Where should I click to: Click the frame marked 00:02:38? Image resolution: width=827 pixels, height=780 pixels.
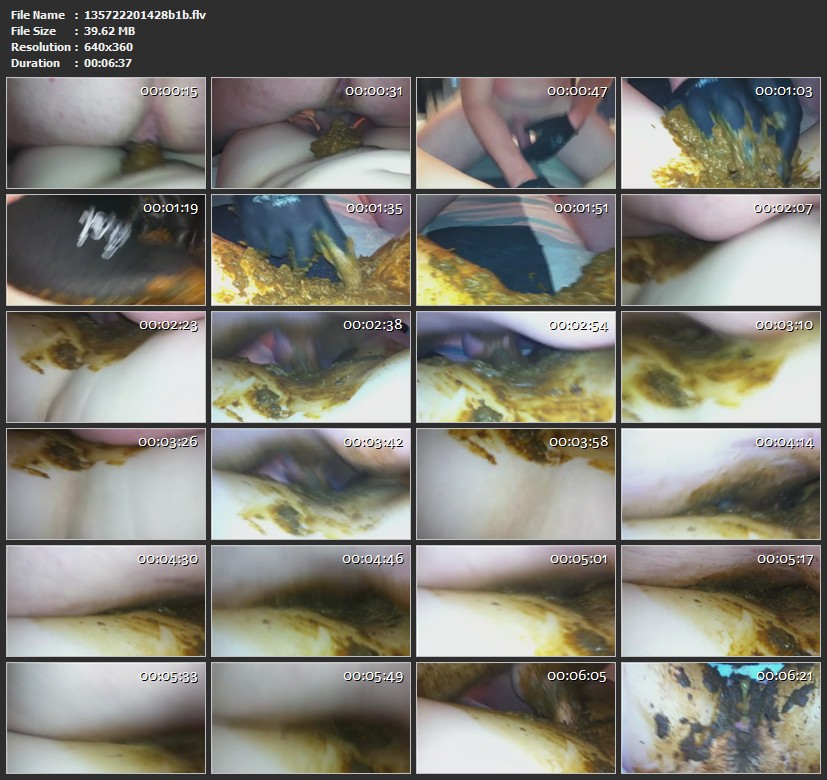coord(310,367)
